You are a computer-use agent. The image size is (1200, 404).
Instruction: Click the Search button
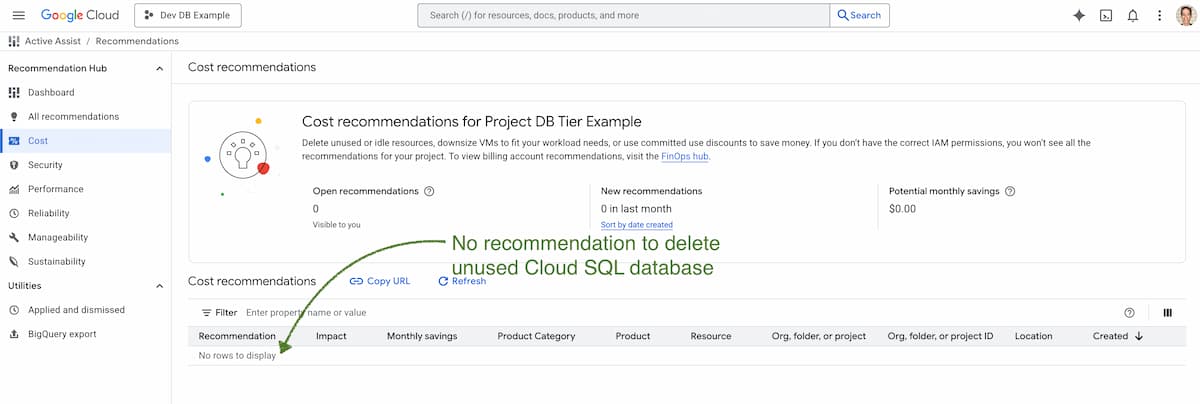point(859,15)
